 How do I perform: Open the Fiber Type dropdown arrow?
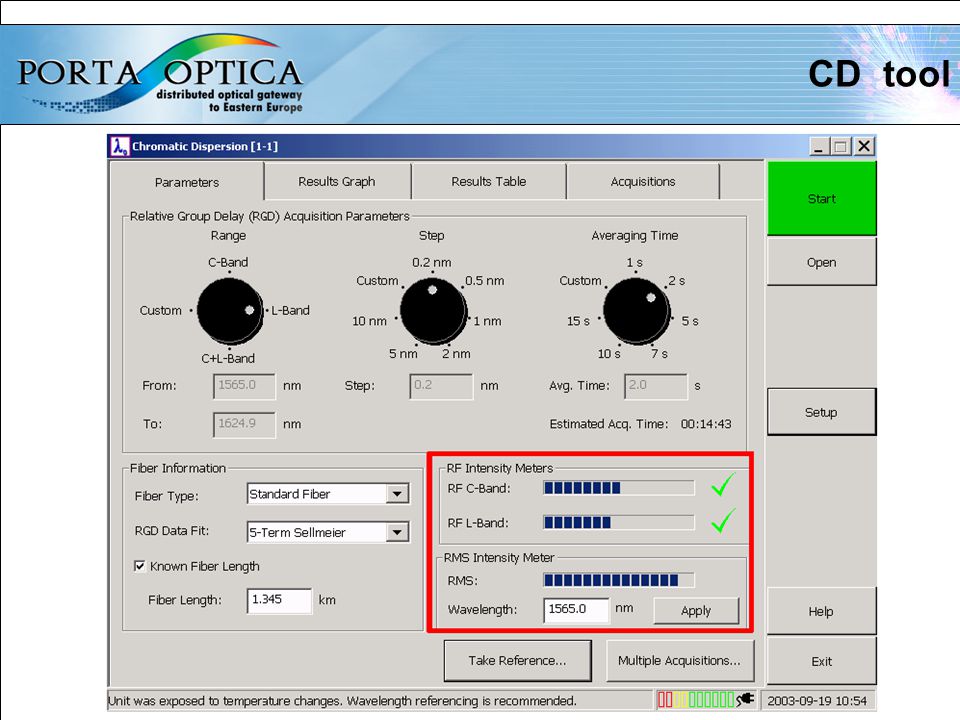click(x=397, y=493)
